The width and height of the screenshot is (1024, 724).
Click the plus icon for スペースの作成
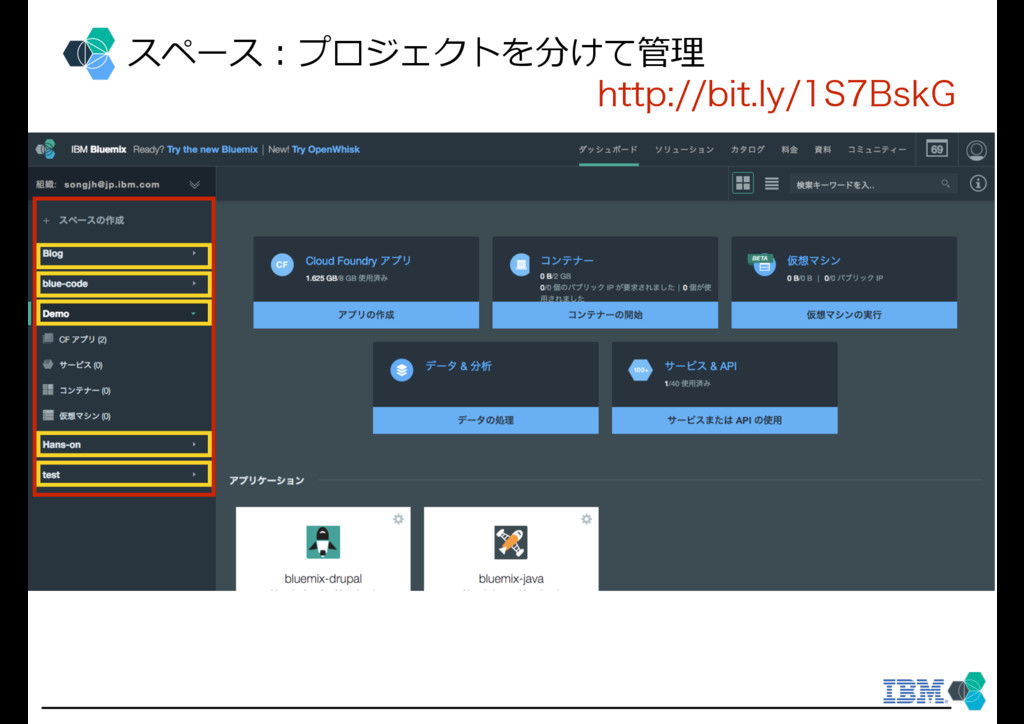46,221
